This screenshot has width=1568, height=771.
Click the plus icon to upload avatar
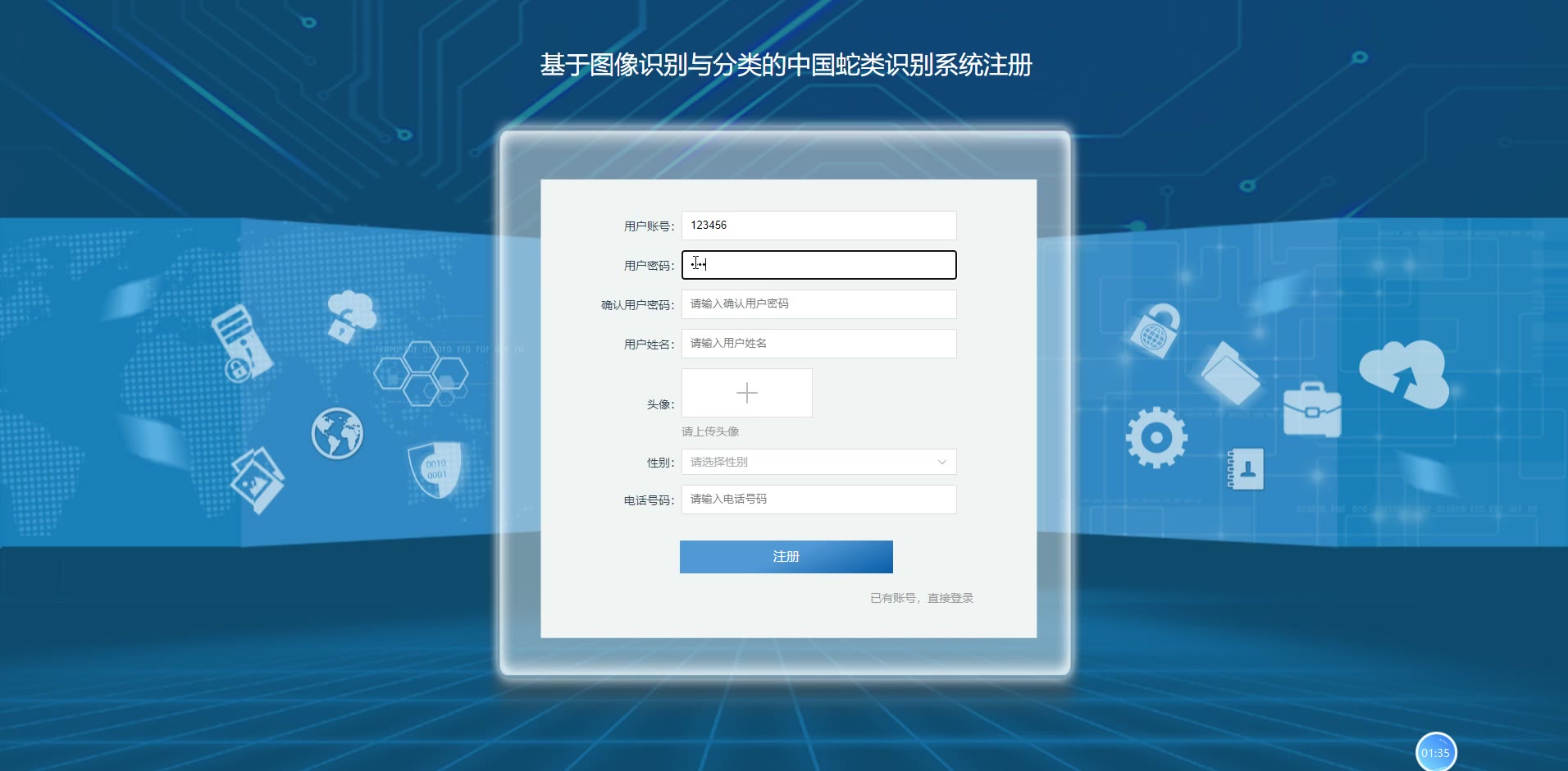(747, 393)
